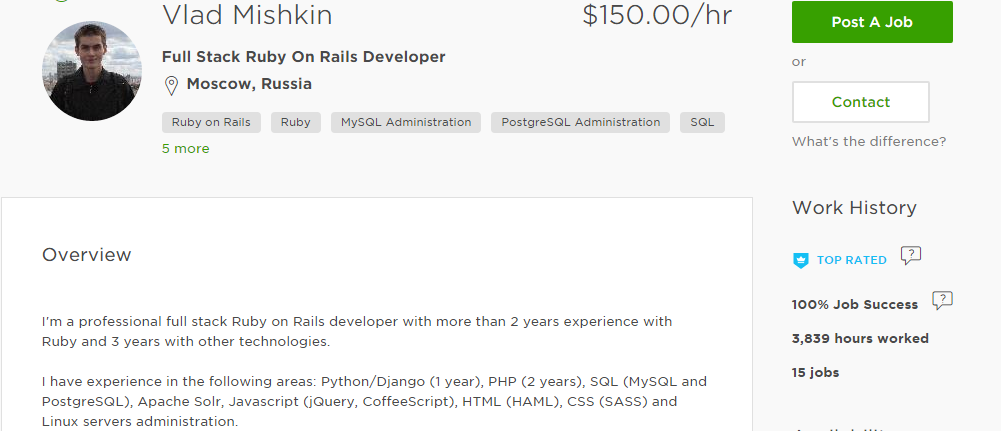Select the PostgreSQL Administration skill tag

click(x=580, y=123)
